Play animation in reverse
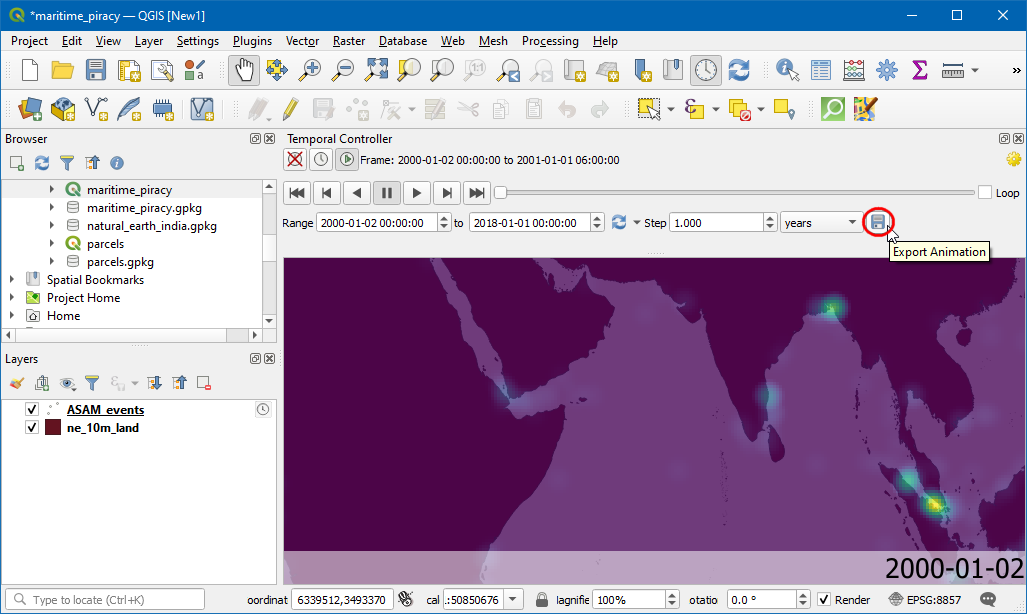Viewport: 1027px width, 614px height. pos(357,193)
